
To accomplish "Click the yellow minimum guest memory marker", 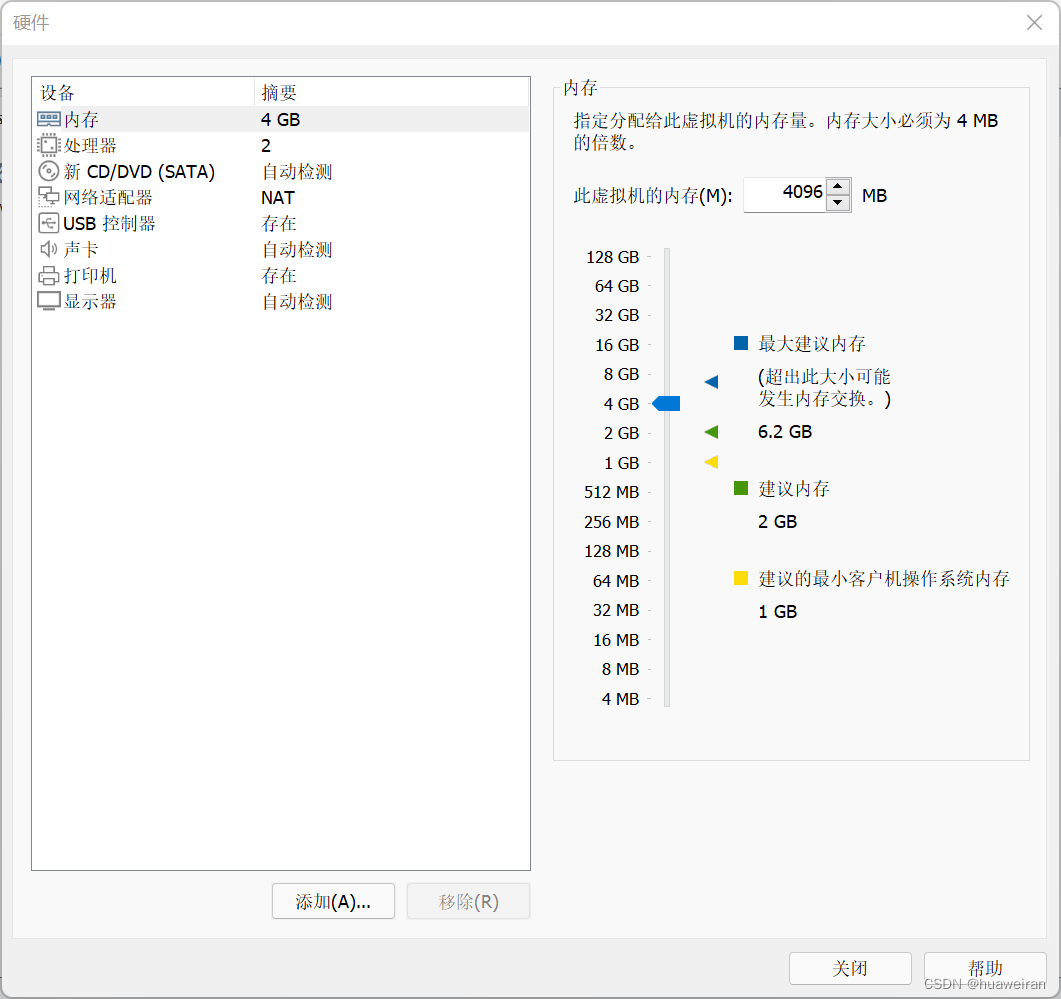I will (x=711, y=462).
